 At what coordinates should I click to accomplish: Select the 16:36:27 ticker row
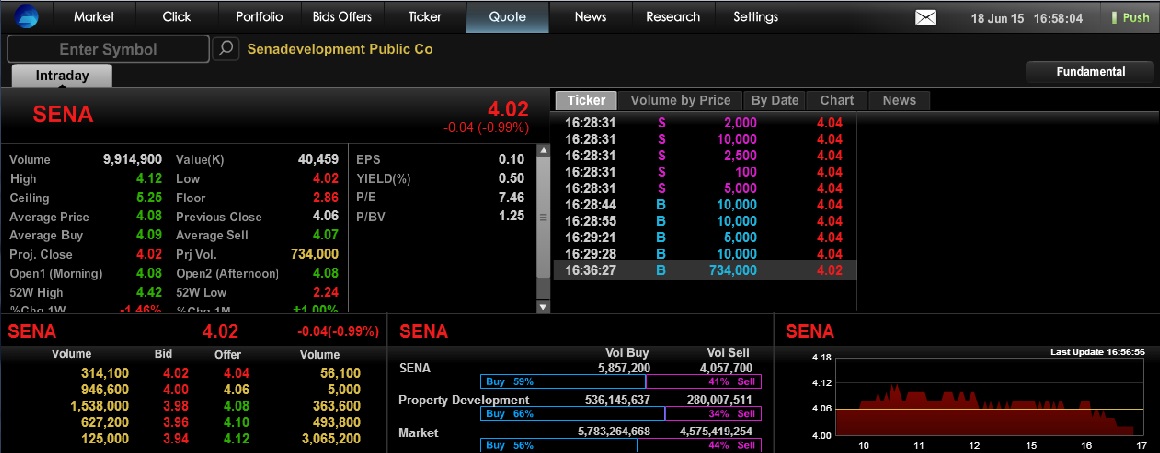click(704, 271)
